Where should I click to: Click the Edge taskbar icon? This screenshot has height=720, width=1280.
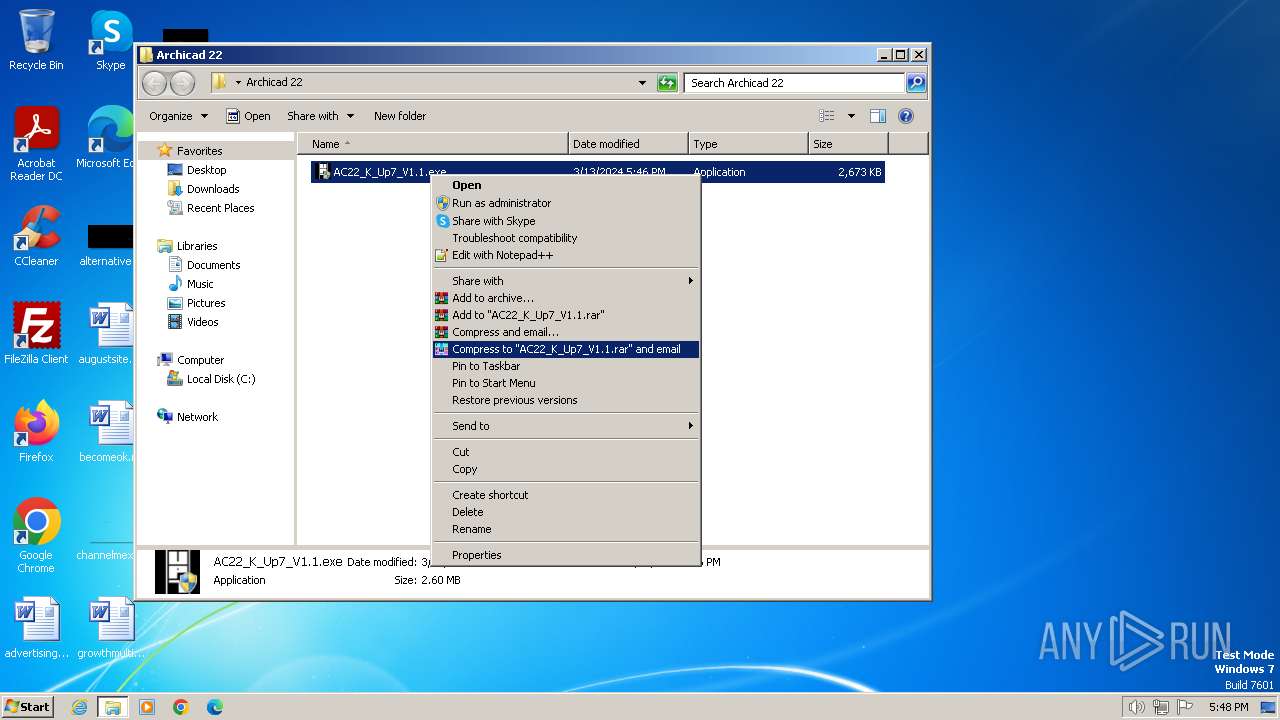click(x=215, y=707)
